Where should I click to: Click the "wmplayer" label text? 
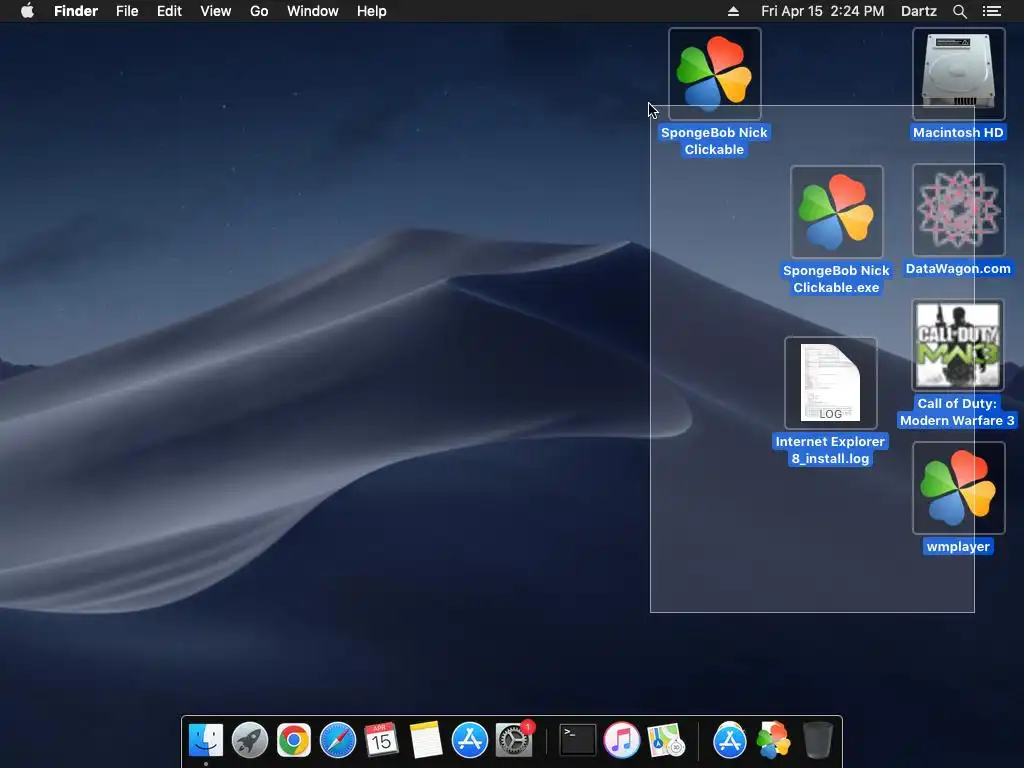958,547
